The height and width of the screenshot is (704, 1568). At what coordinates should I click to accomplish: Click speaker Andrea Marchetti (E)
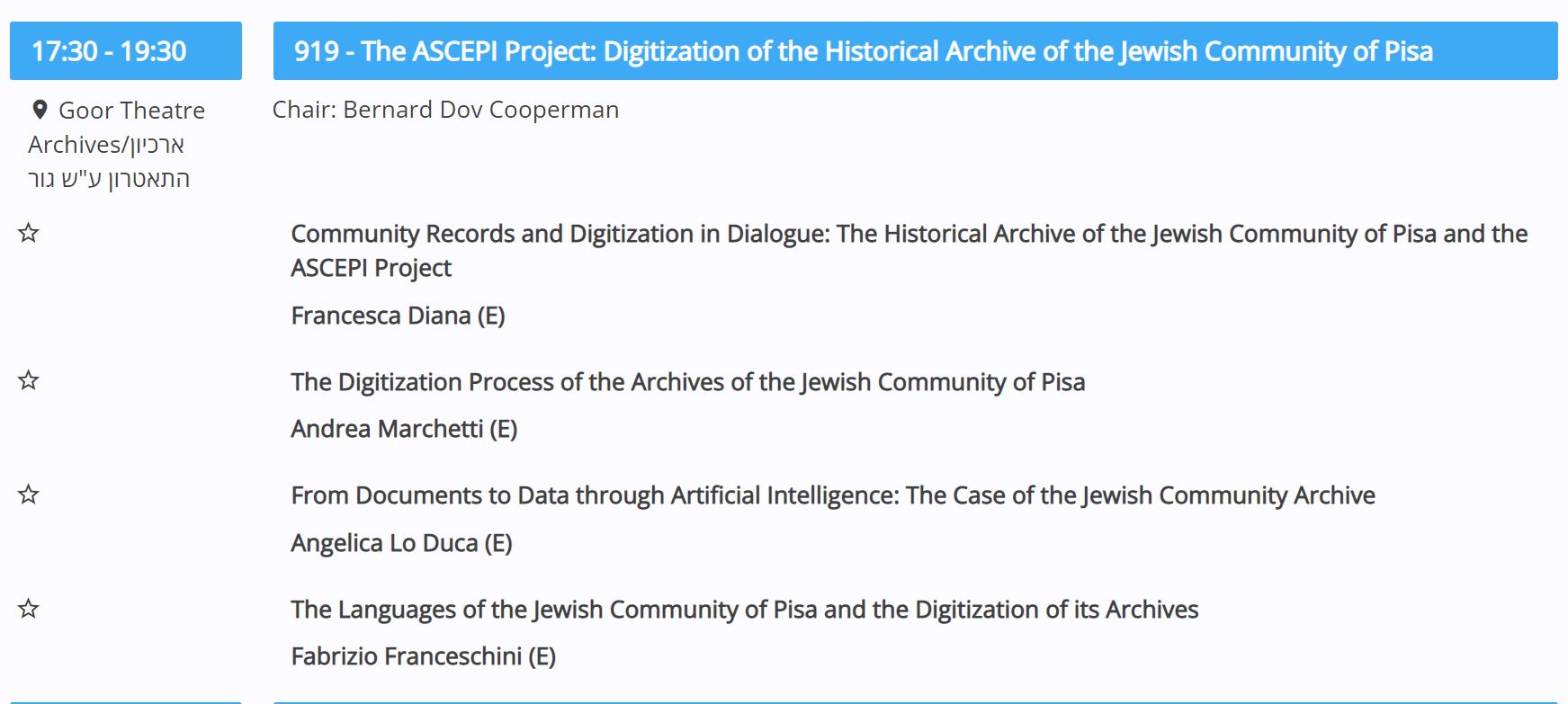click(404, 429)
